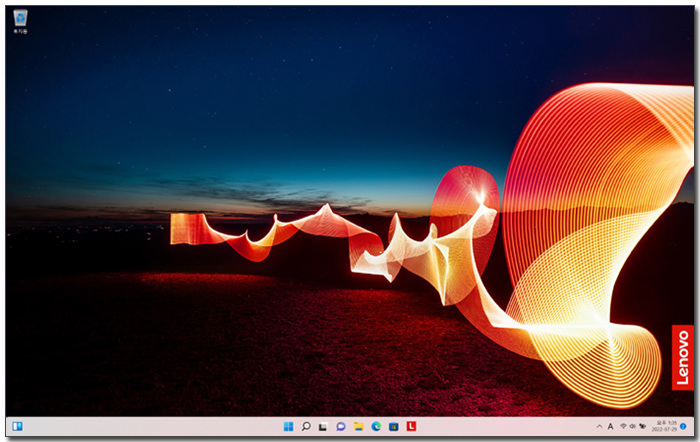Open the blue notification badge

point(683,426)
